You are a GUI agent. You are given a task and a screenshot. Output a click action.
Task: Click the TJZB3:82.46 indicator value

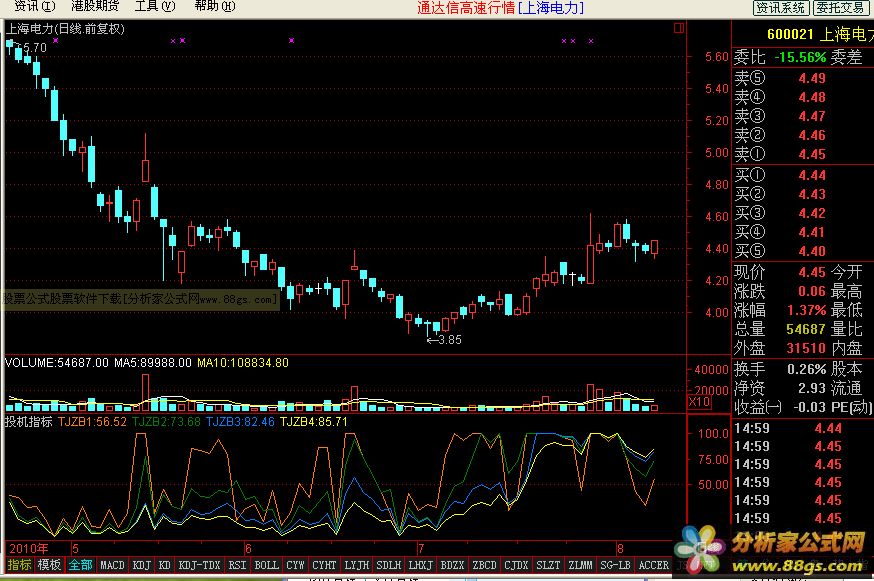coord(240,422)
